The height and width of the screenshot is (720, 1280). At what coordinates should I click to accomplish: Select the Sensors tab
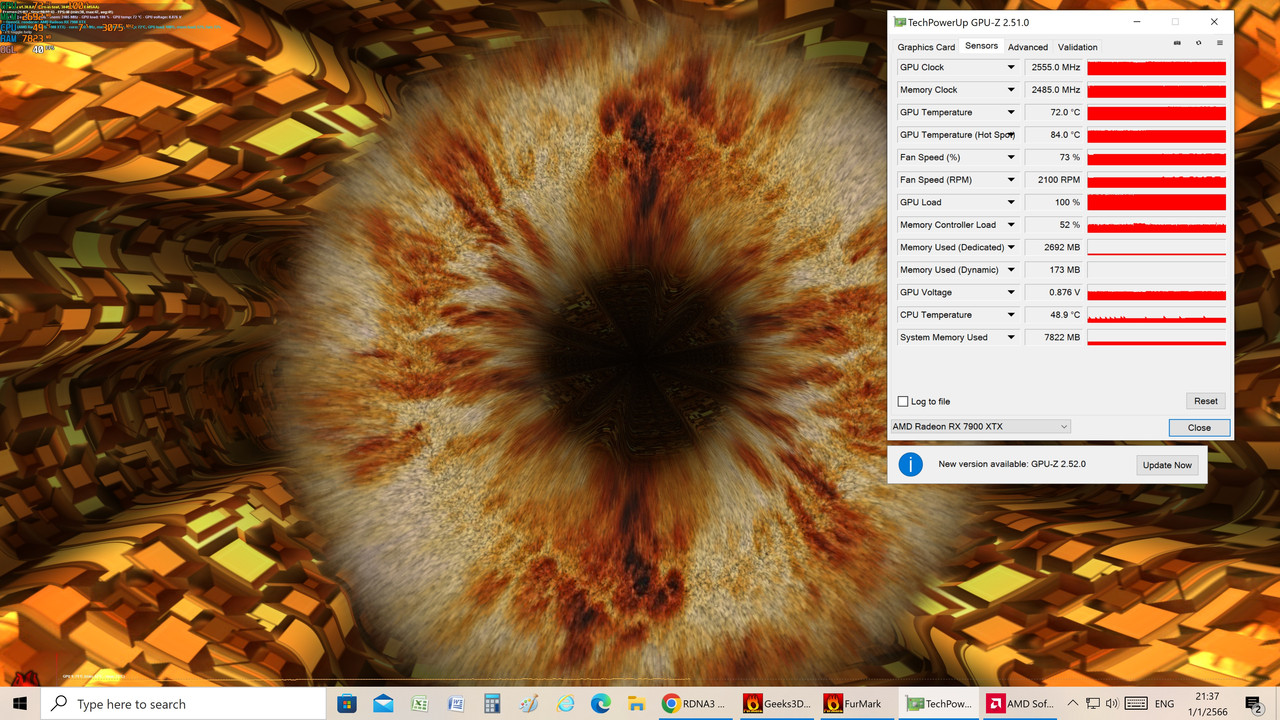coord(981,46)
